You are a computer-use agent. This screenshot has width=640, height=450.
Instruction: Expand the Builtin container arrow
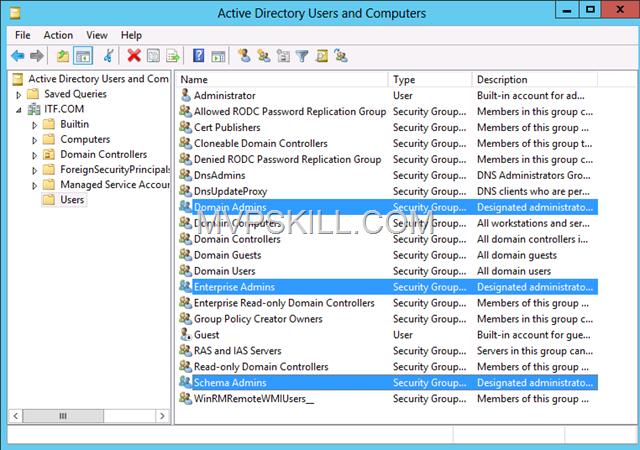point(34,124)
